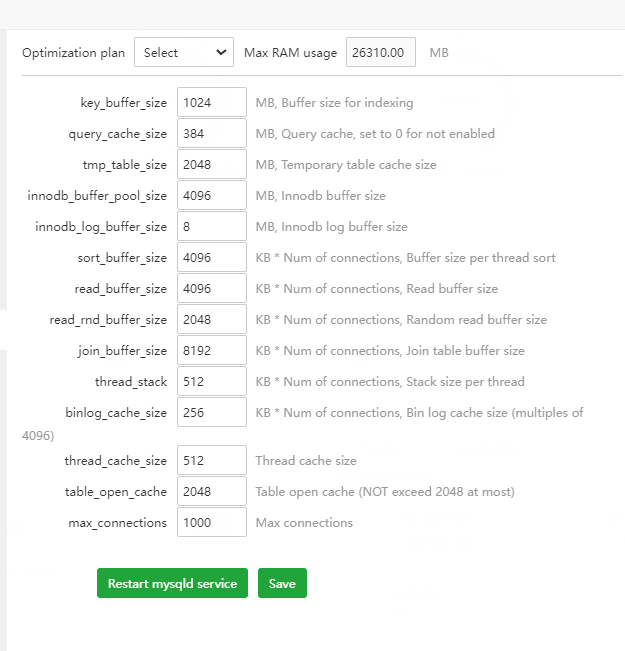The height and width of the screenshot is (651, 625).
Task: Click the key_buffer_size input field
Action: (x=212, y=102)
